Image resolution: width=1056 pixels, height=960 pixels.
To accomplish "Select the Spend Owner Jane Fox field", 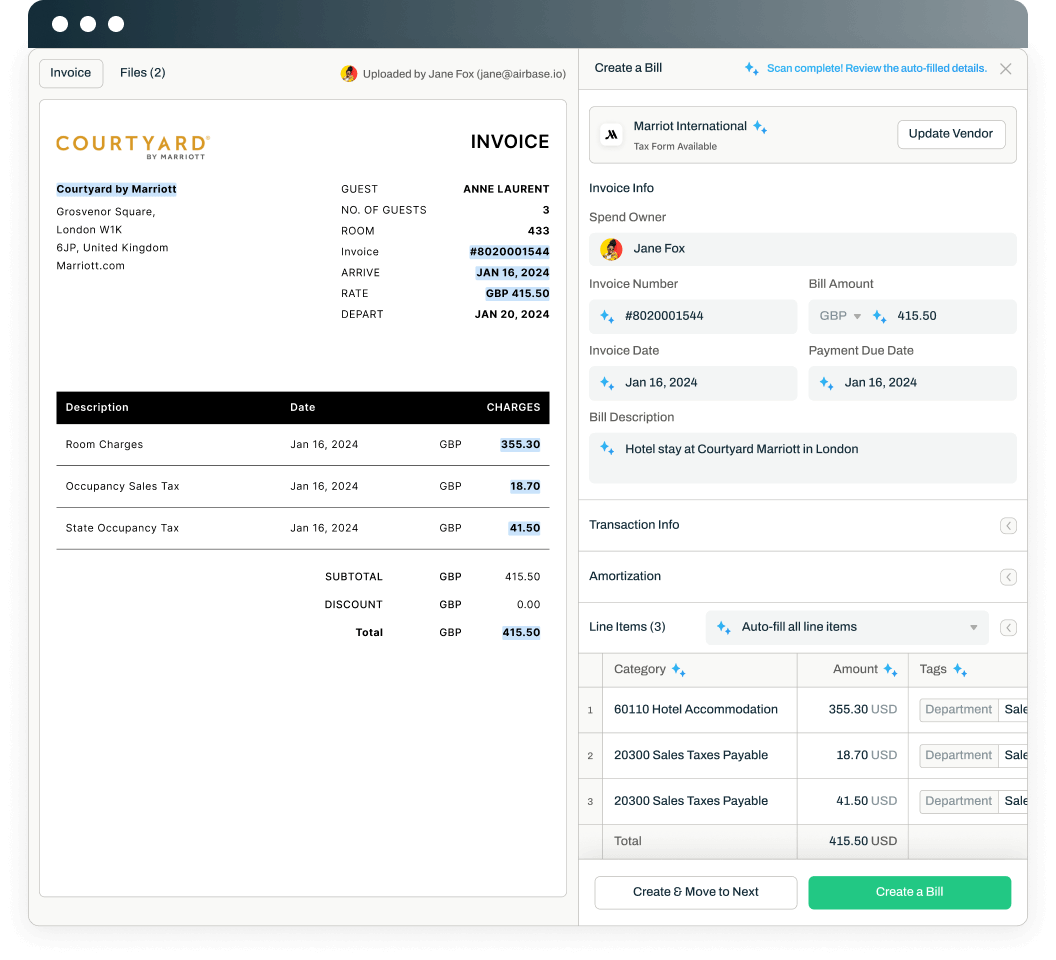I will point(802,249).
